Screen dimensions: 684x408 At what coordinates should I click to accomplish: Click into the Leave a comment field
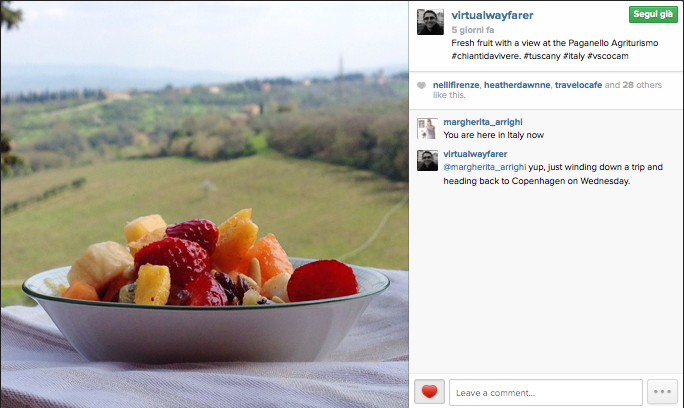pyautogui.click(x=546, y=392)
